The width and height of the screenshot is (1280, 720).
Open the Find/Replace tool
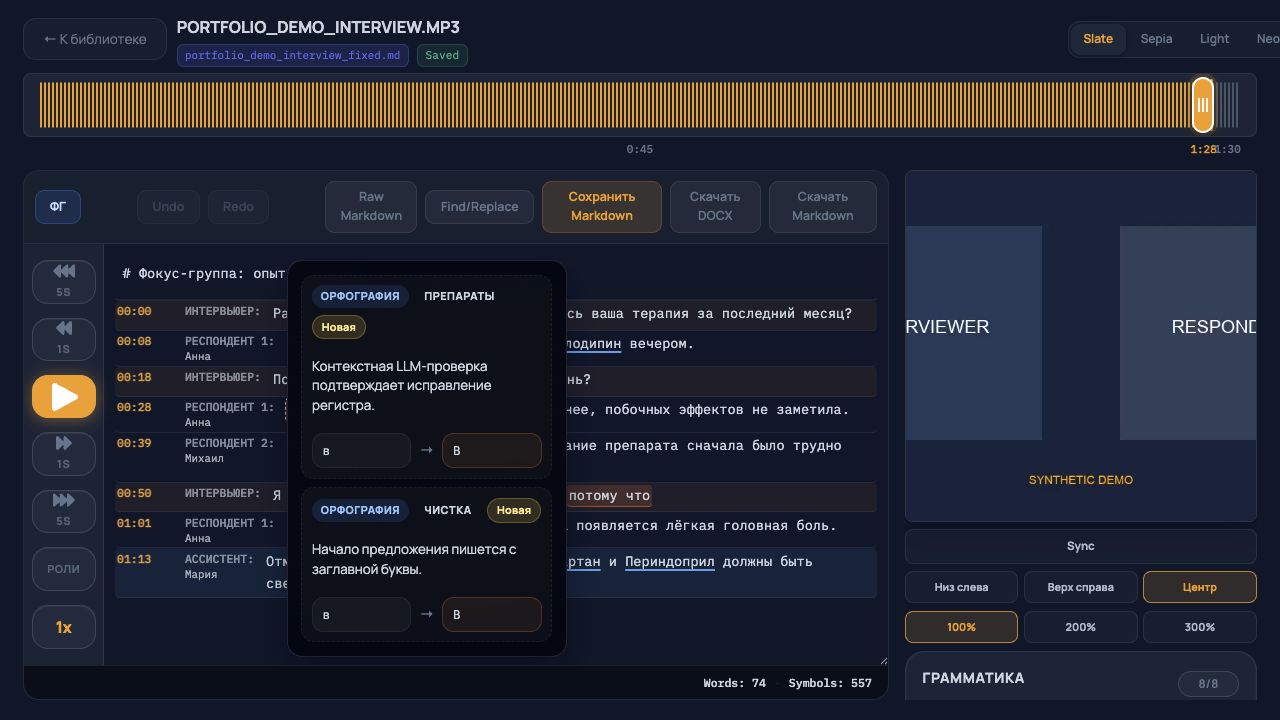[x=480, y=207]
